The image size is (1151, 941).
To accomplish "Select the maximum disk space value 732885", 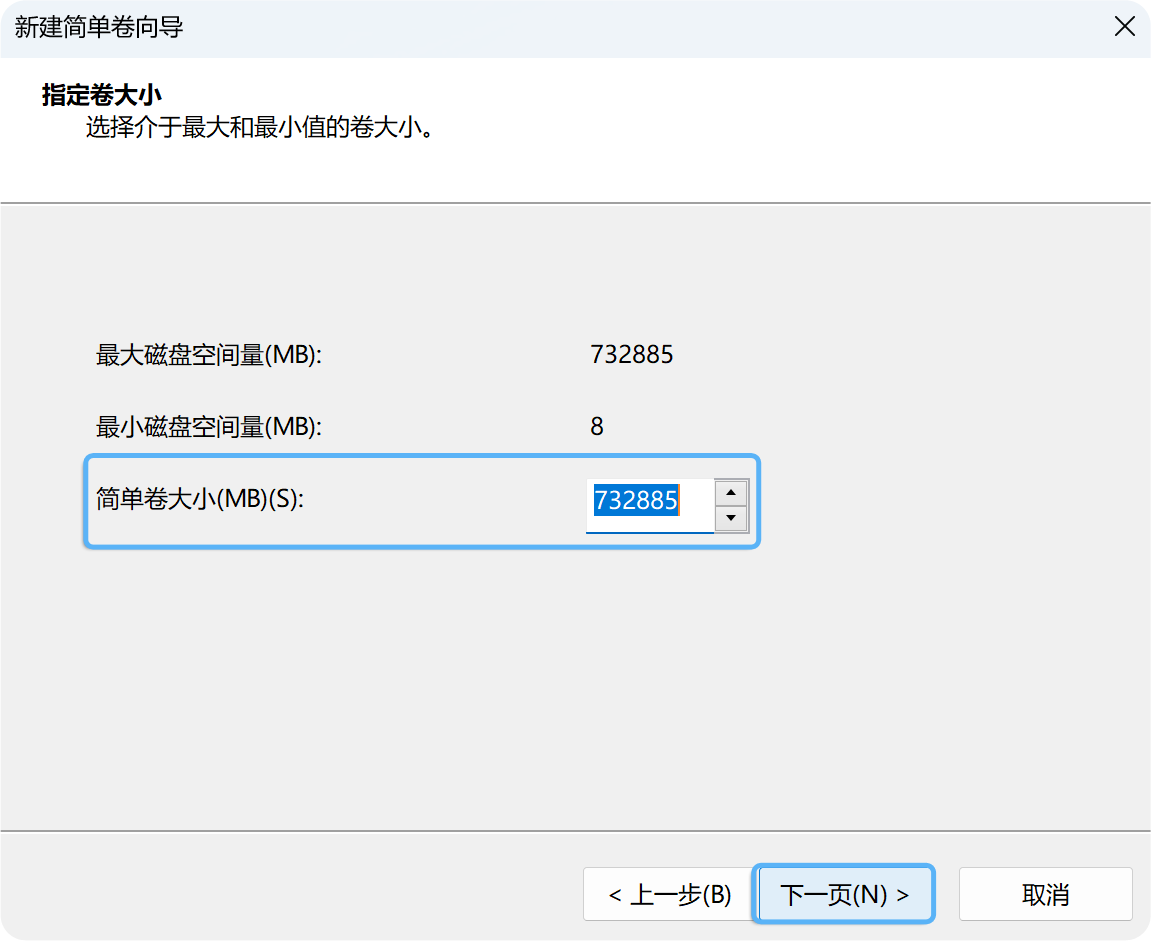I will [x=631, y=355].
